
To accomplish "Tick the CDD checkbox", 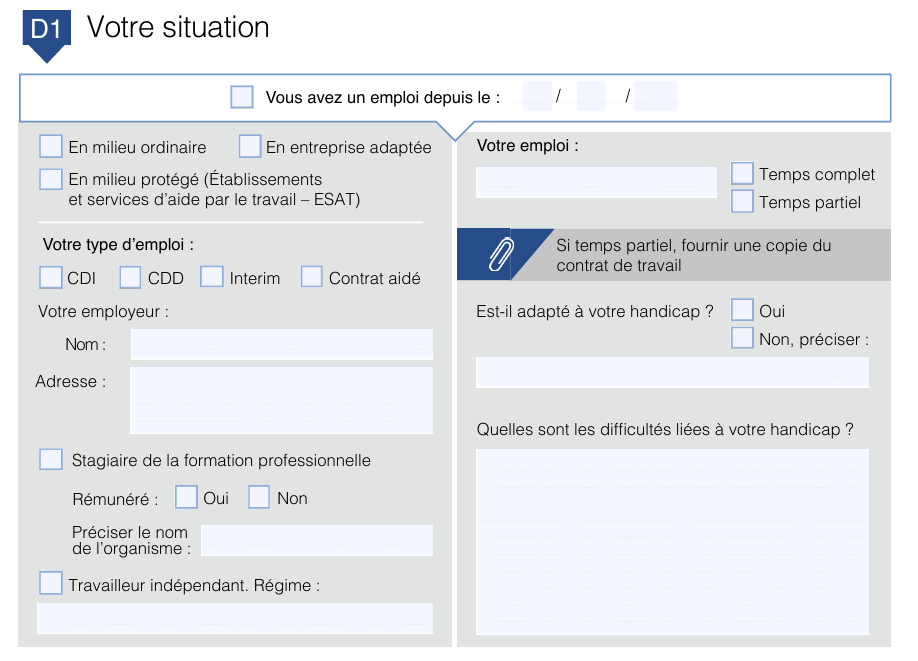I will pos(130,277).
